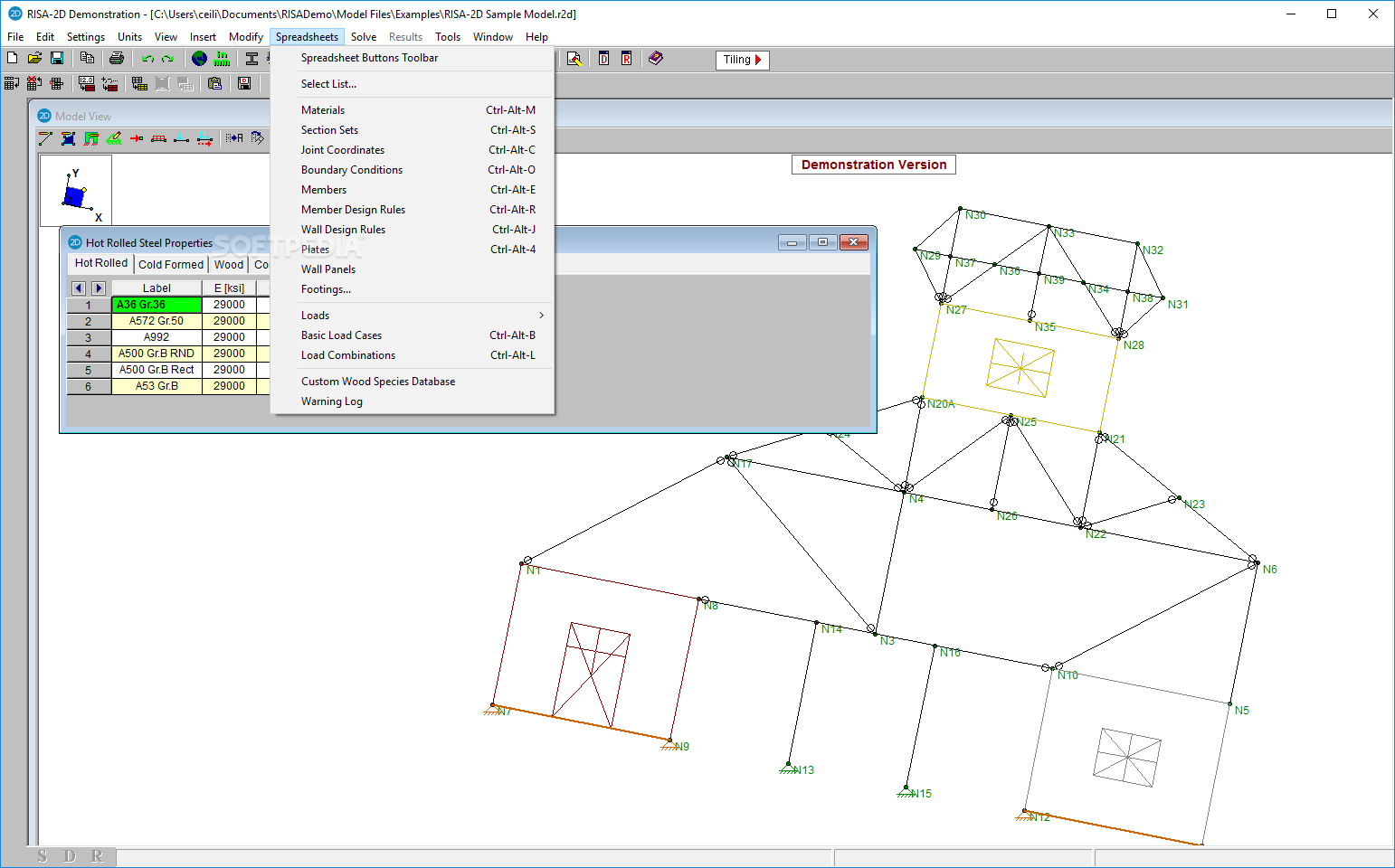
Task: Switch to the Cold Formed tab
Action: pyautogui.click(x=171, y=265)
